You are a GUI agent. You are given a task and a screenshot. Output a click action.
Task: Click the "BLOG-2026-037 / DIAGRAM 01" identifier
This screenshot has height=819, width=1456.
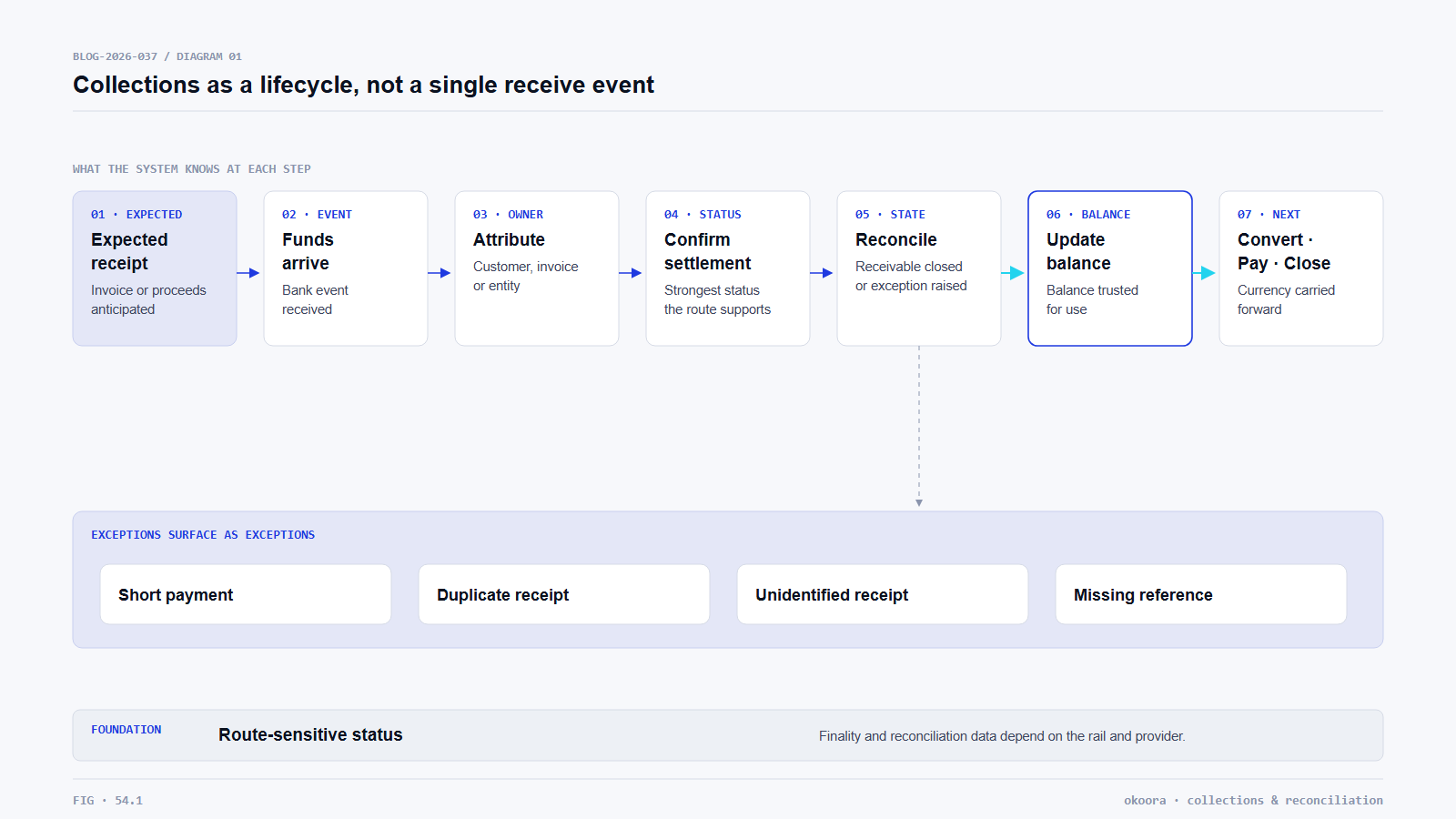pyautogui.click(x=157, y=56)
